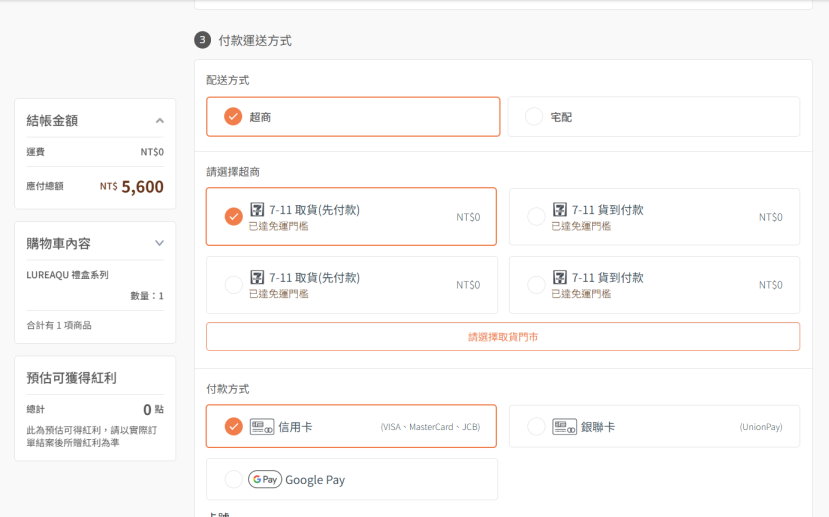Click the 付款運送方式 section title

(255, 41)
